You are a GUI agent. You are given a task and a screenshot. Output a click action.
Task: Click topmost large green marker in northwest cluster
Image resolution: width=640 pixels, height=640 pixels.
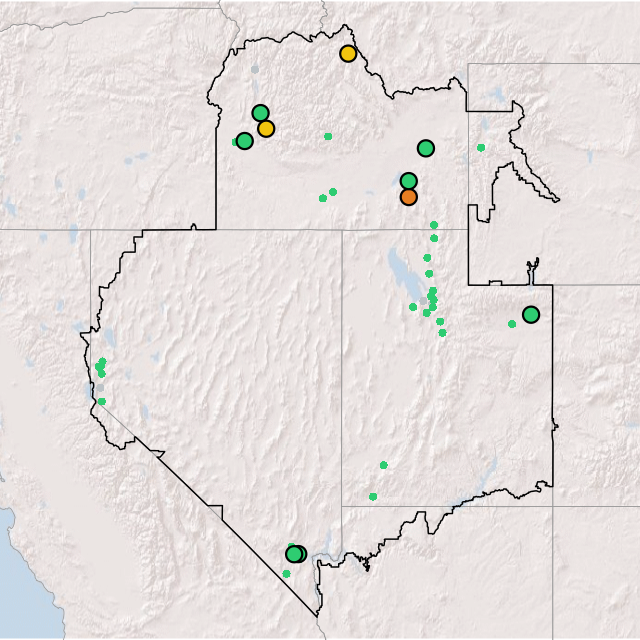[260, 113]
